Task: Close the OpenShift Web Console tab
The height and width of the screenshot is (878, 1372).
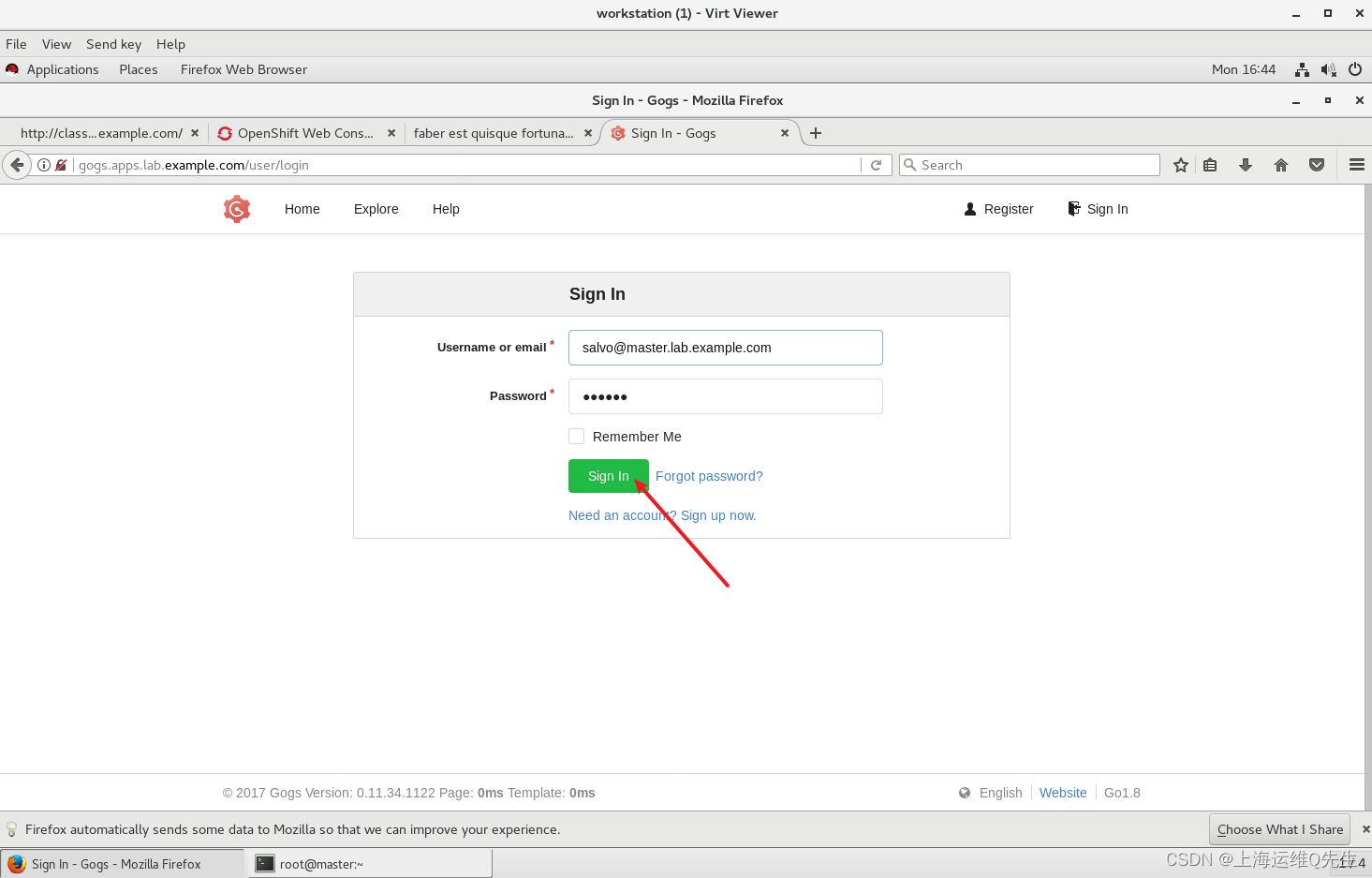Action: coord(391,133)
